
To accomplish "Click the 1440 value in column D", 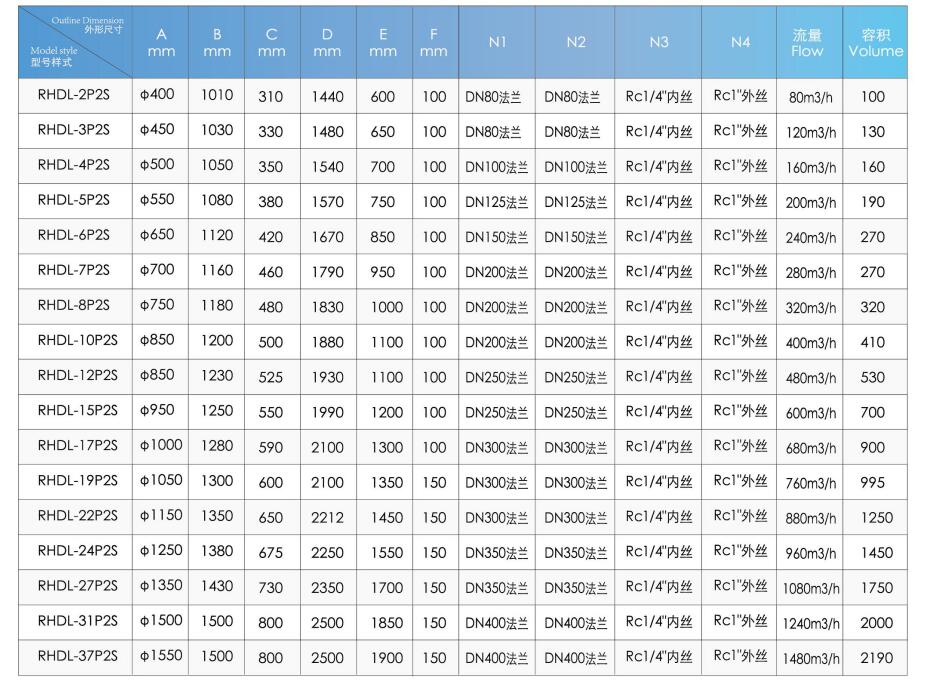I will coord(328,96).
